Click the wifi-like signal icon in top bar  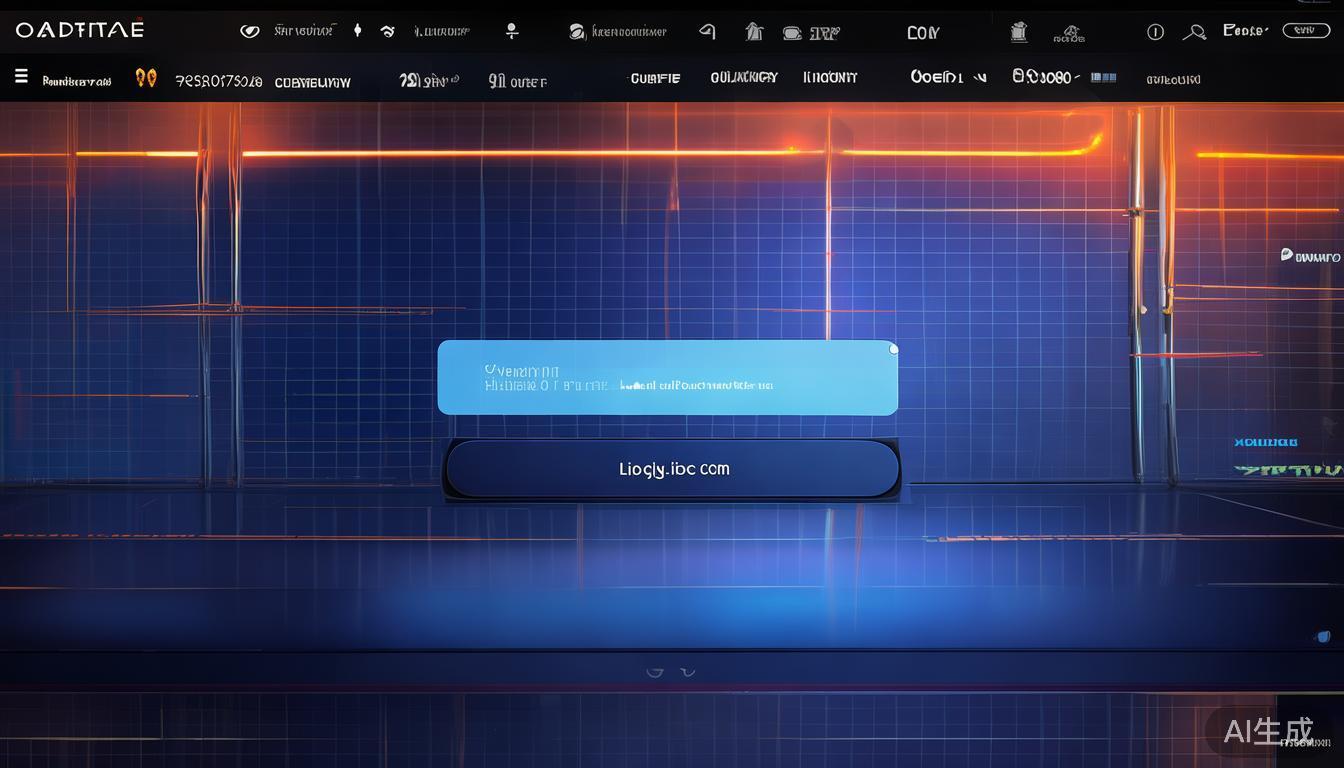pos(388,32)
